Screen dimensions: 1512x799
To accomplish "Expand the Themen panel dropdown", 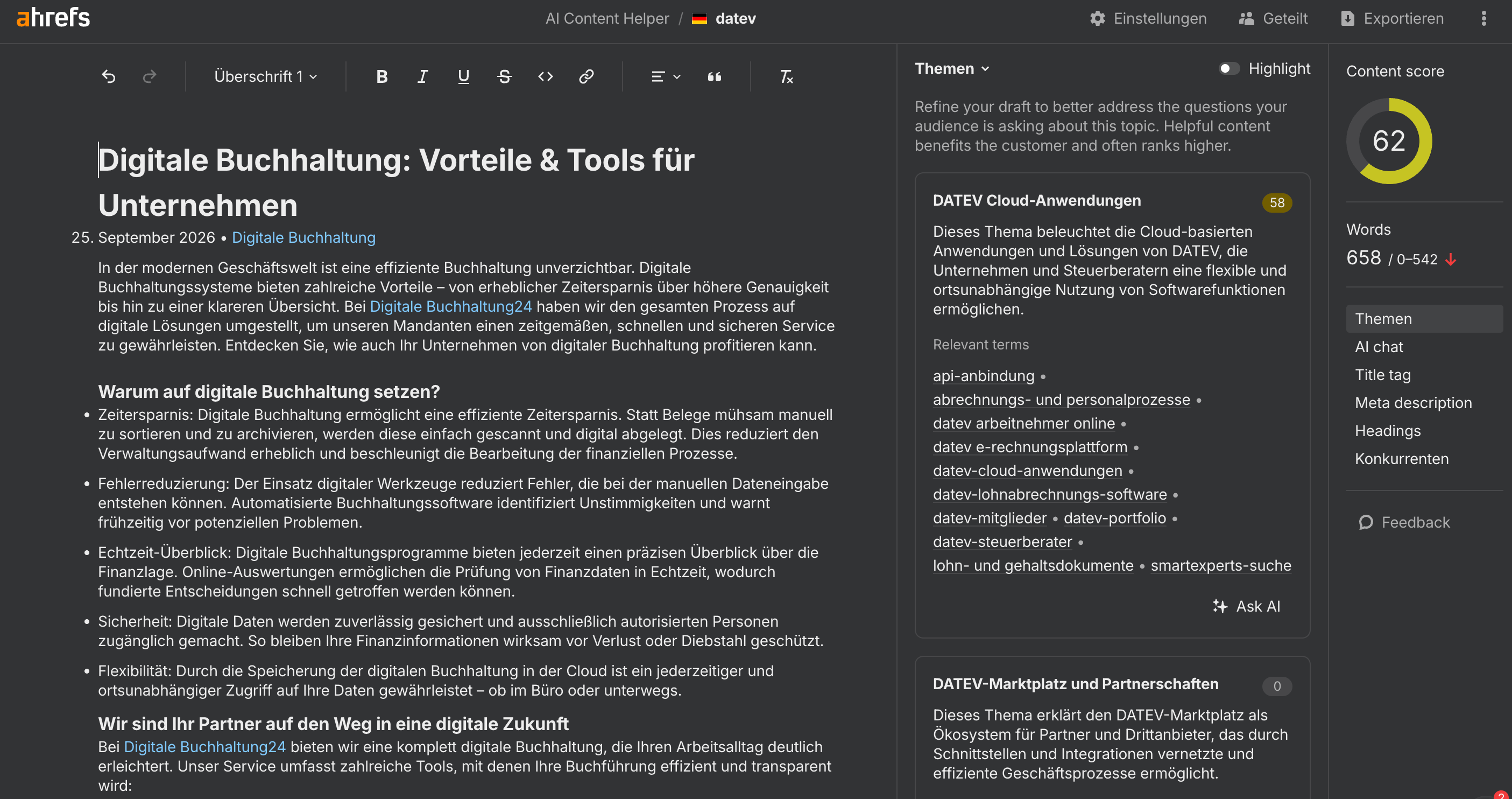I will point(952,69).
